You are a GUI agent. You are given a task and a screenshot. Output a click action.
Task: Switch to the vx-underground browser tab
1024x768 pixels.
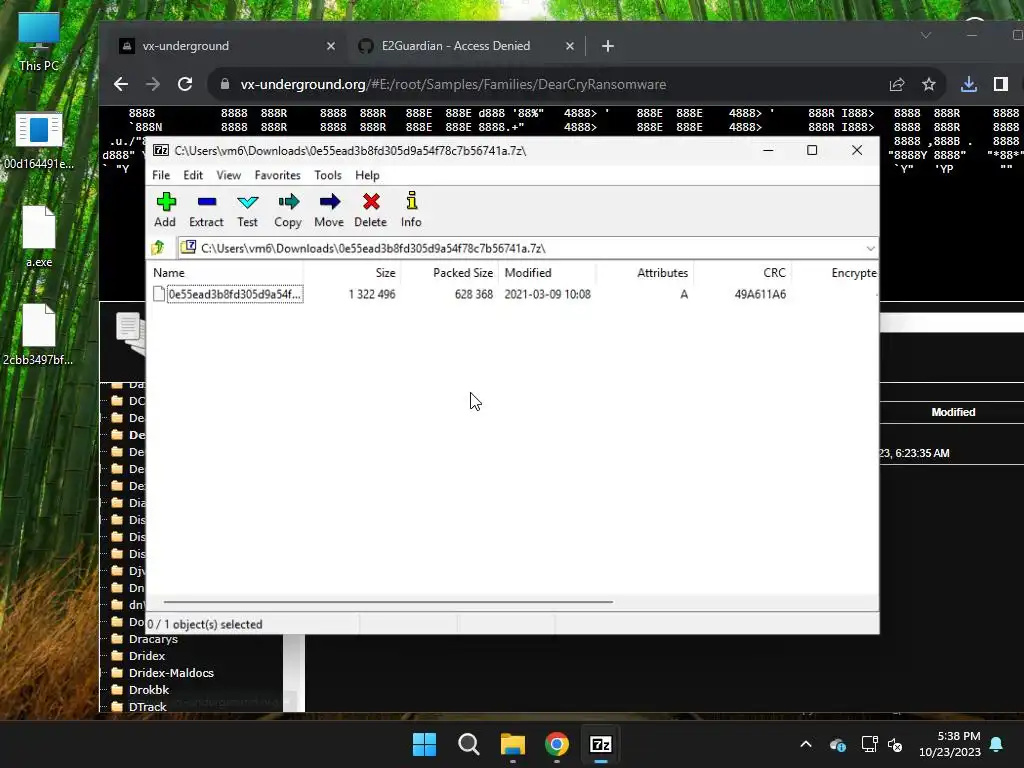[224, 46]
